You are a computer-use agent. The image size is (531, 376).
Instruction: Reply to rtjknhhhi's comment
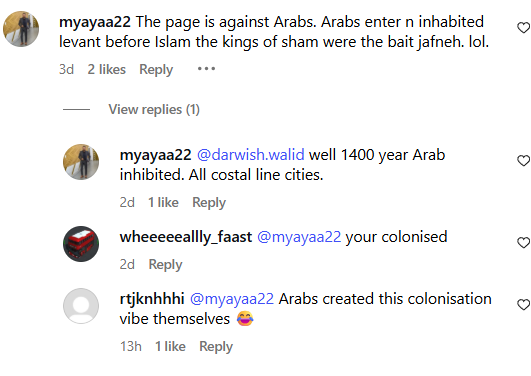click(x=216, y=347)
